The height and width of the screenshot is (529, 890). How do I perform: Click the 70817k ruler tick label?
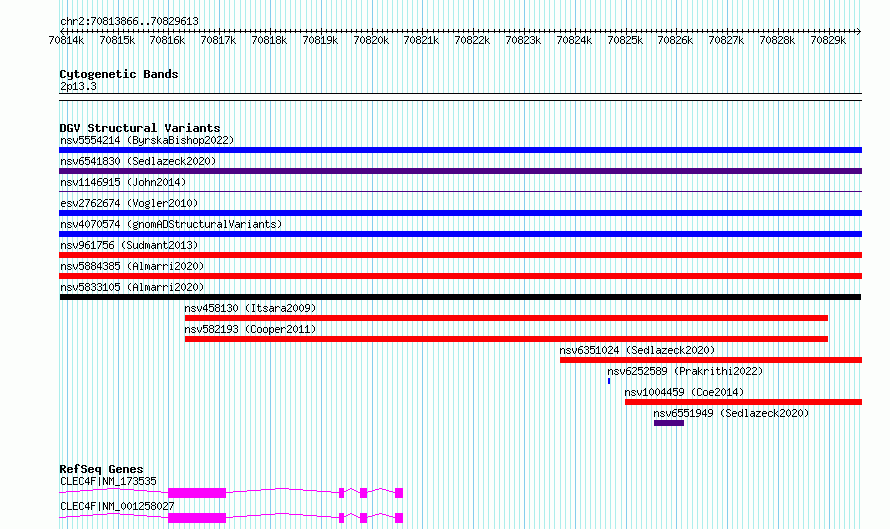click(219, 40)
